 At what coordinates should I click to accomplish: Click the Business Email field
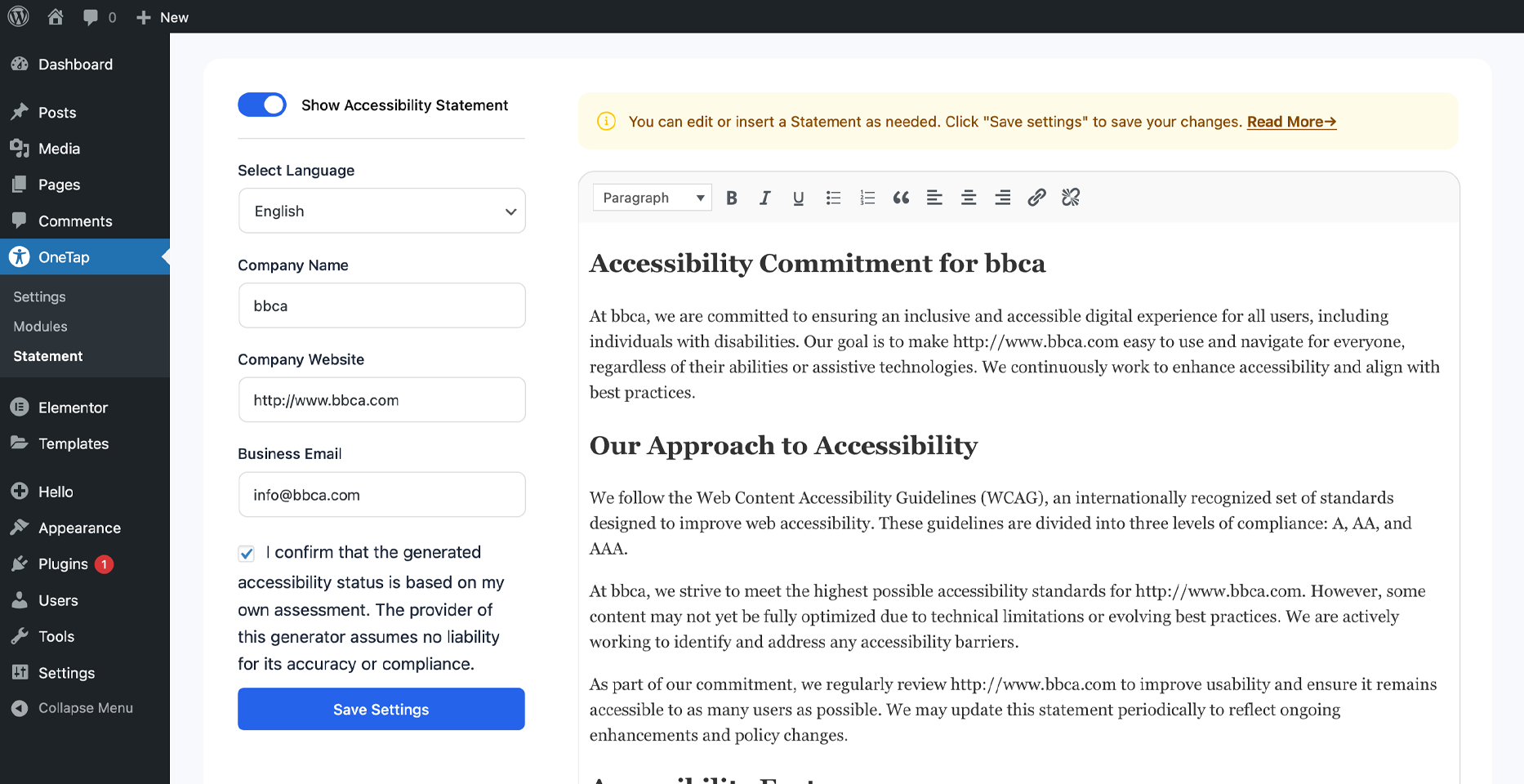pyautogui.click(x=382, y=495)
